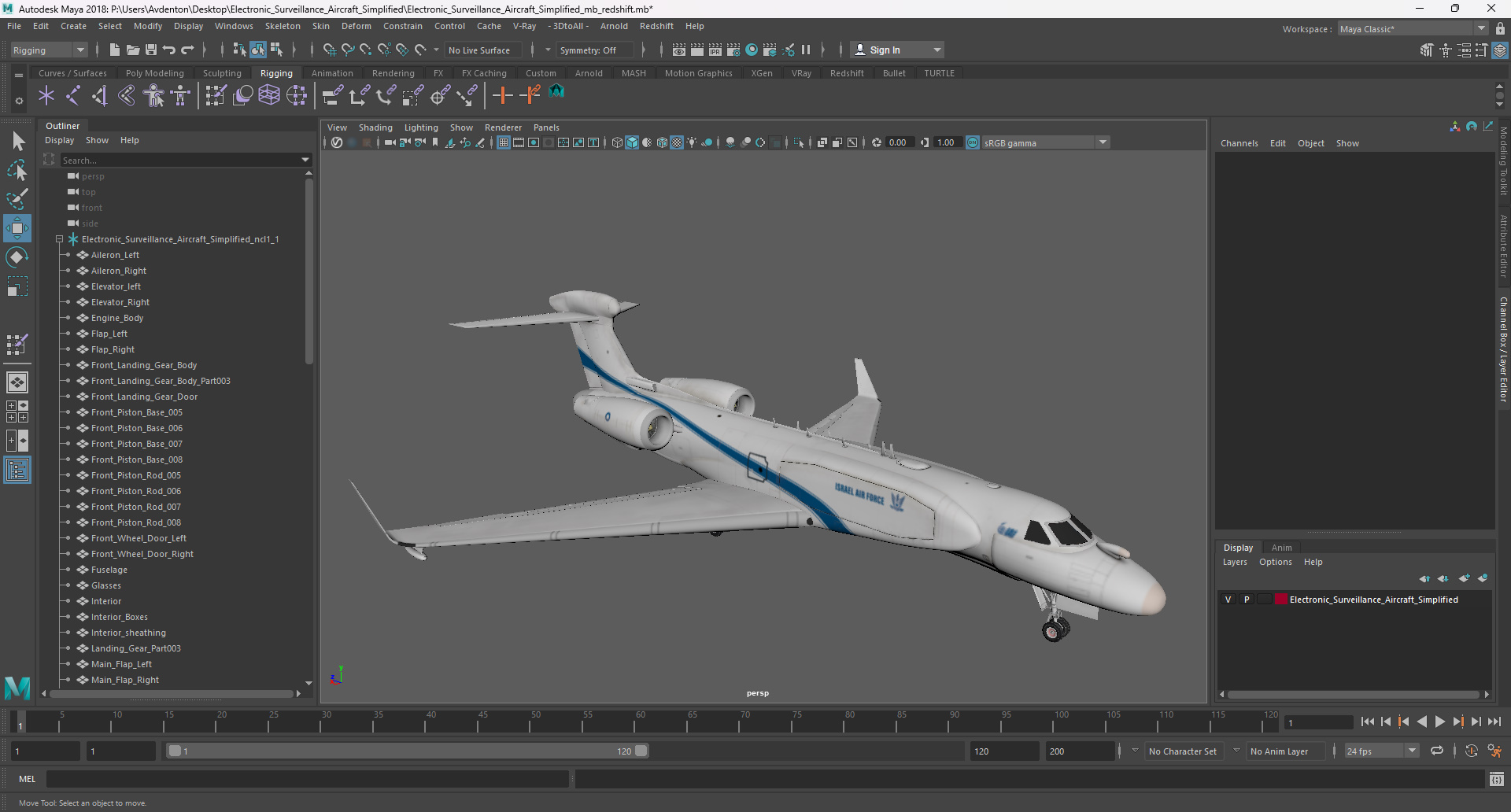Toggle wireframe shading viewport icon
The height and width of the screenshot is (812, 1511).
point(617,142)
